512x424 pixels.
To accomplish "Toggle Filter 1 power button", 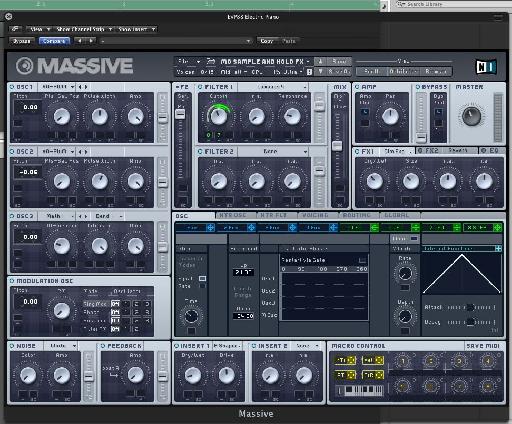I will [200, 87].
